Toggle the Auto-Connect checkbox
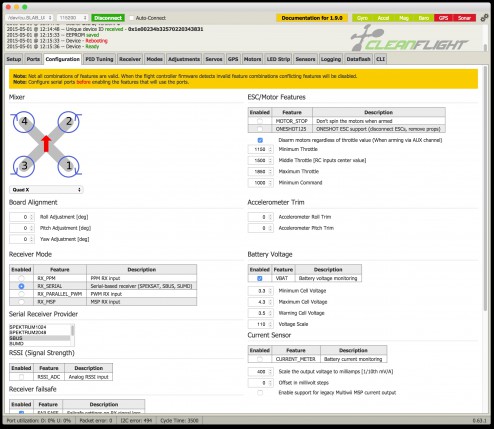The height and width of the screenshot is (429, 494). [x=132, y=18]
